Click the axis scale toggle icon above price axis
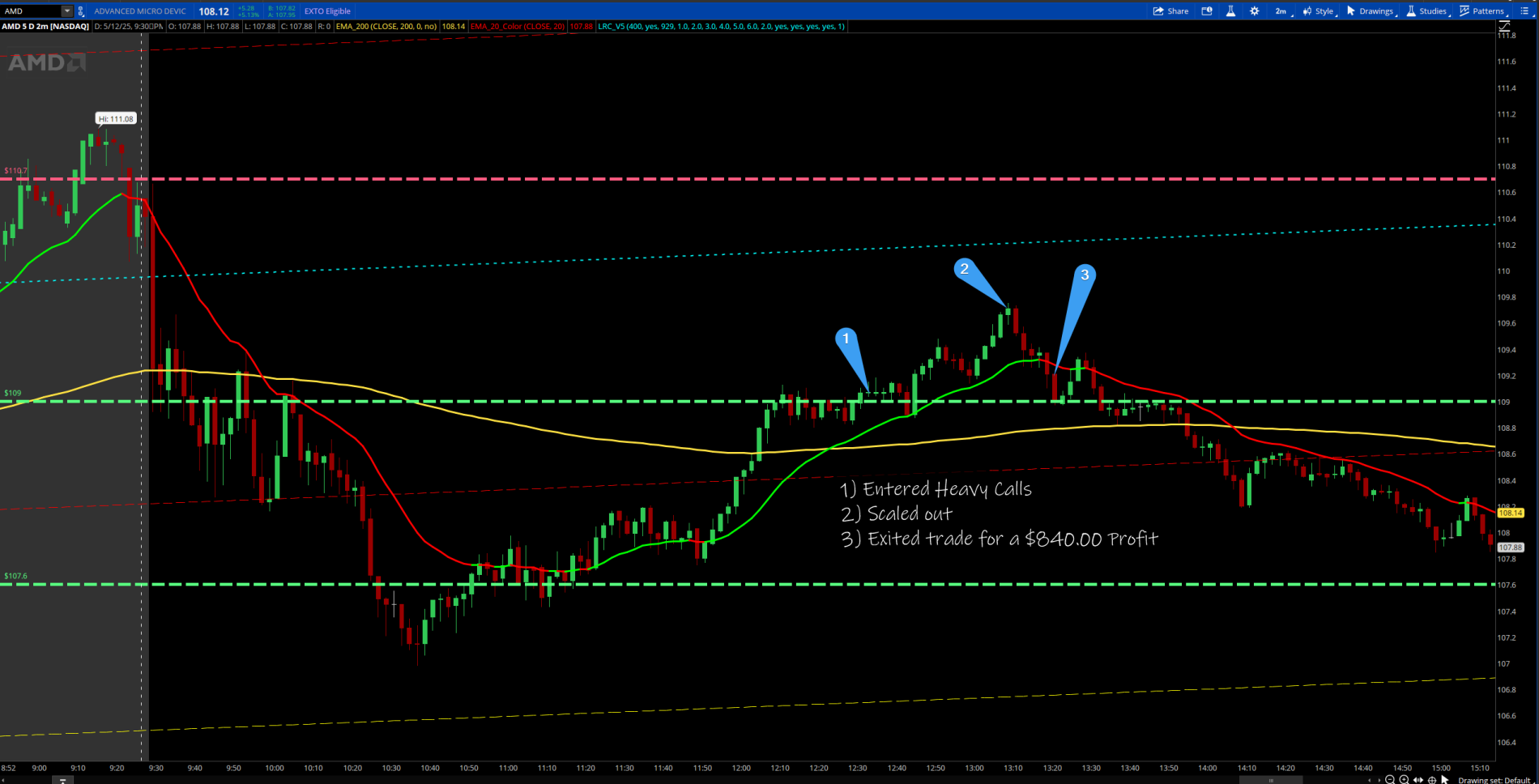Viewport: 1539px width, 784px height. coord(1504,27)
